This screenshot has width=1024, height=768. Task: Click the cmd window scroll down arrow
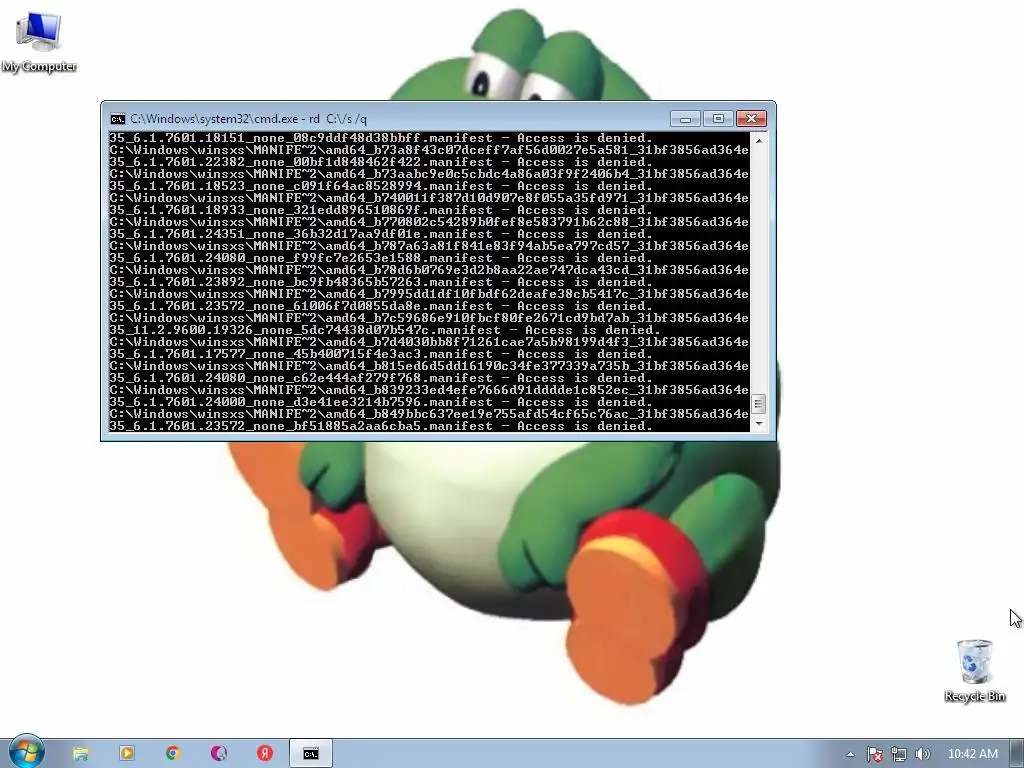(759, 424)
